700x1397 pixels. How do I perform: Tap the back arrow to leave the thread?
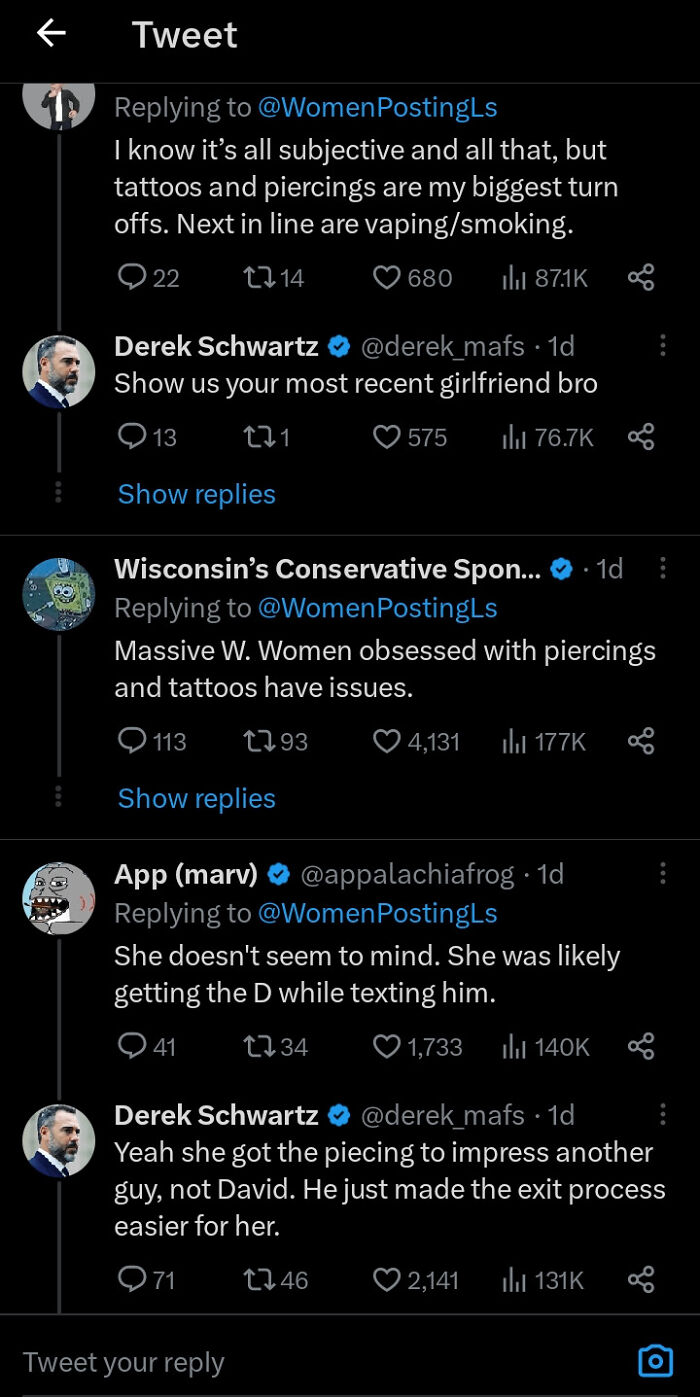click(50, 34)
